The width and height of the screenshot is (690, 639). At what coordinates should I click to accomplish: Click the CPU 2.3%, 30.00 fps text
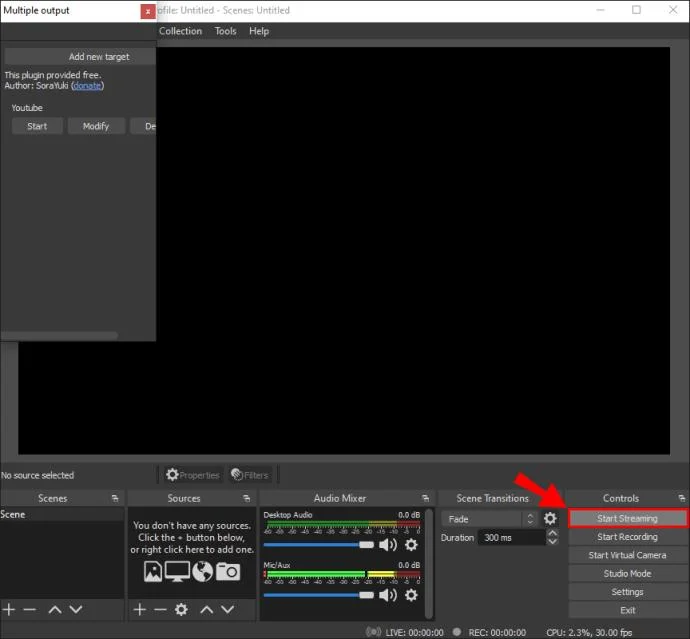click(x=589, y=632)
